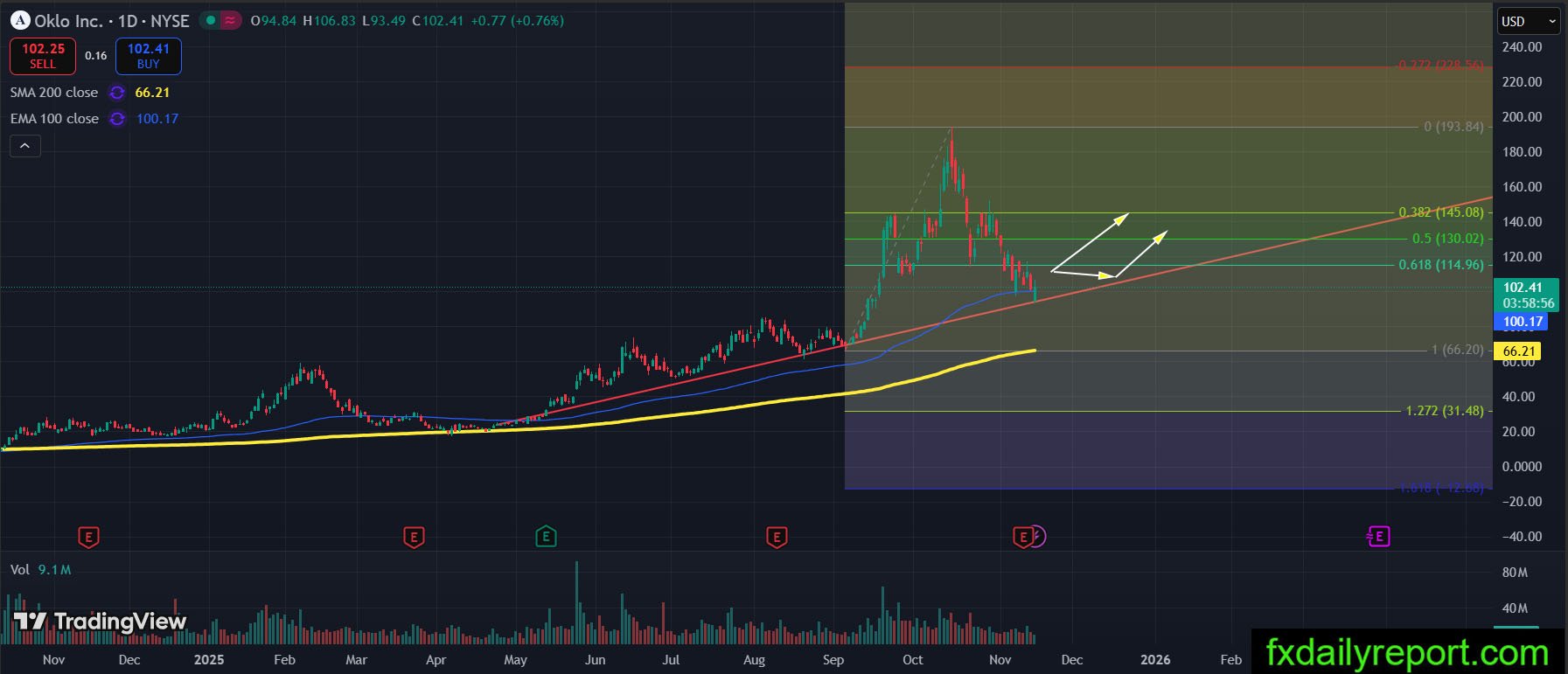The image size is (1568, 674).
Task: Click the yellow 66.21 SMA price axis label
Action: coord(1519,351)
